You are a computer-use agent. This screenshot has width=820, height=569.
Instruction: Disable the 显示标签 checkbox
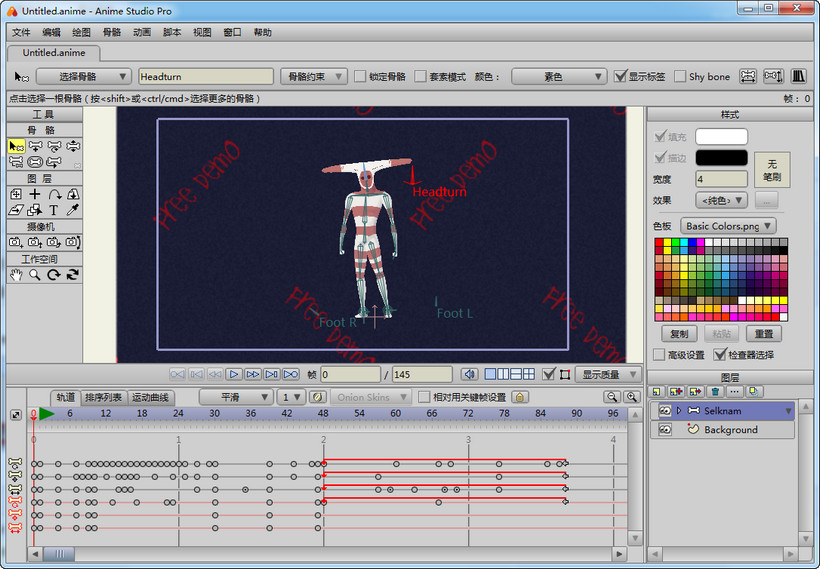(x=621, y=76)
